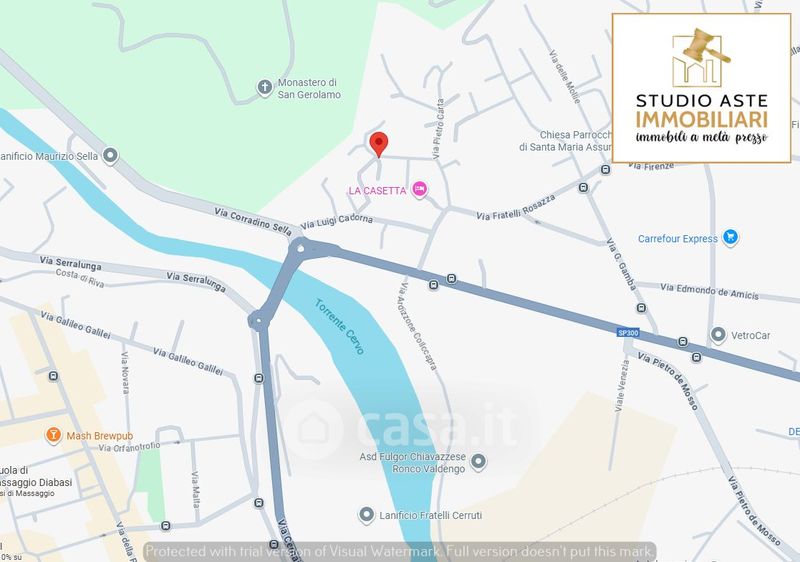Select the Via Fratelli Rosazza street label
The width and height of the screenshot is (800, 562).
[515, 208]
